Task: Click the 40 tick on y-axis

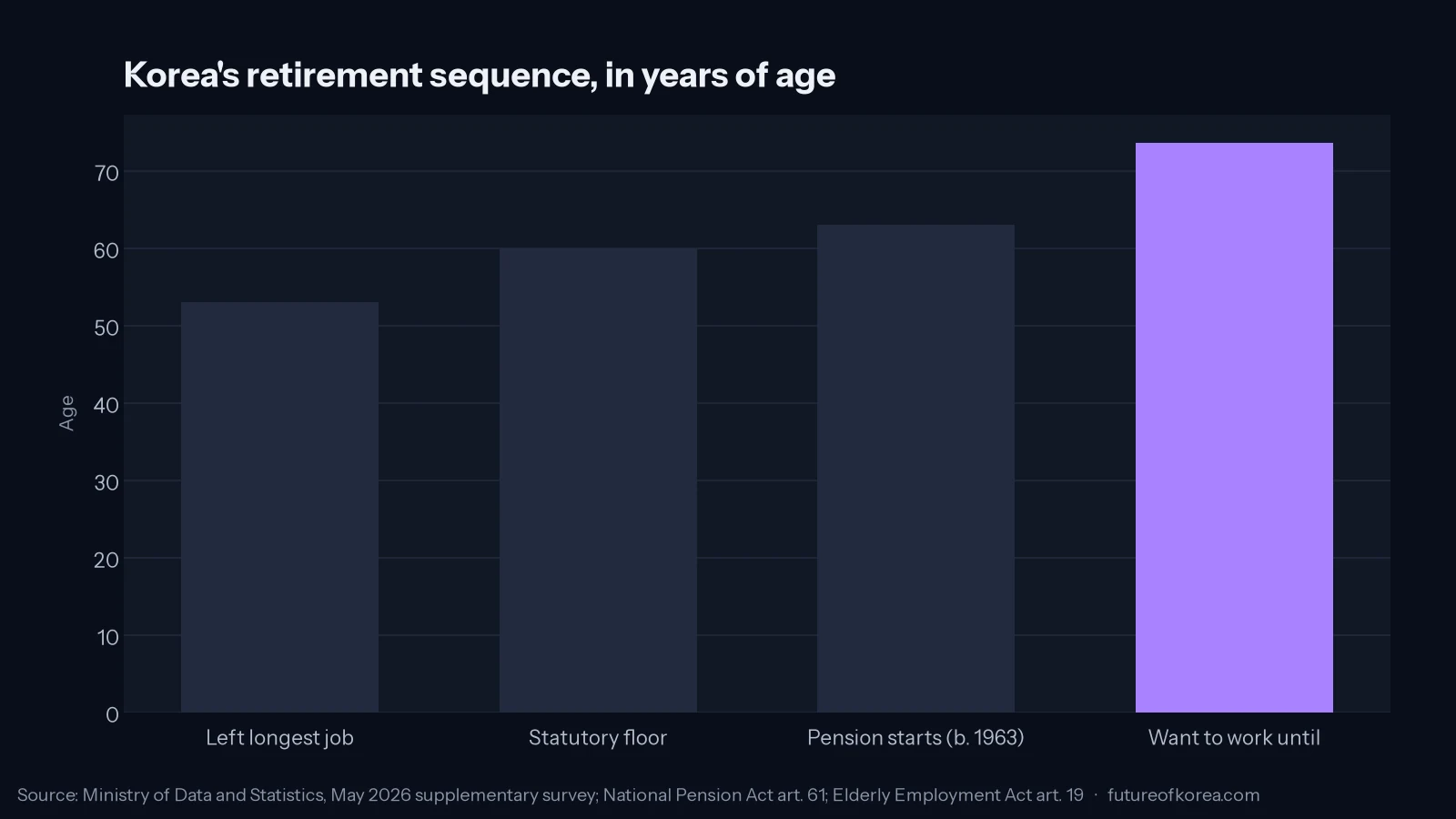Action: 106,405
